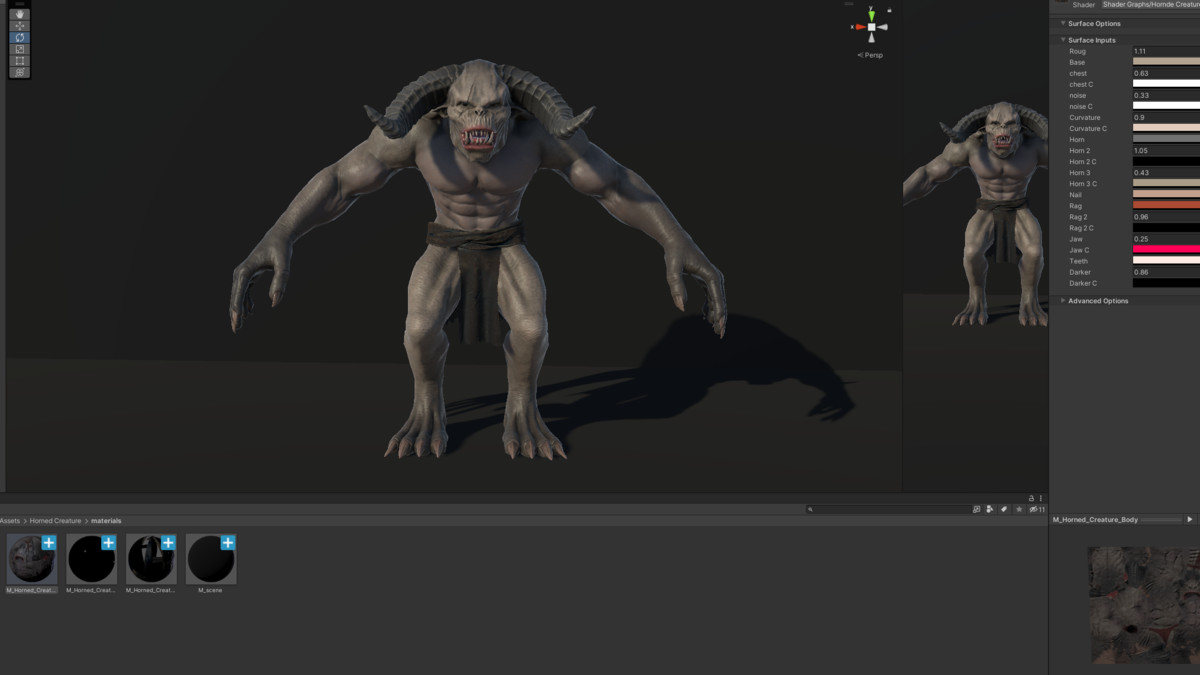Open search in scope picker icon
This screenshot has width=1200, height=675.
(977, 509)
